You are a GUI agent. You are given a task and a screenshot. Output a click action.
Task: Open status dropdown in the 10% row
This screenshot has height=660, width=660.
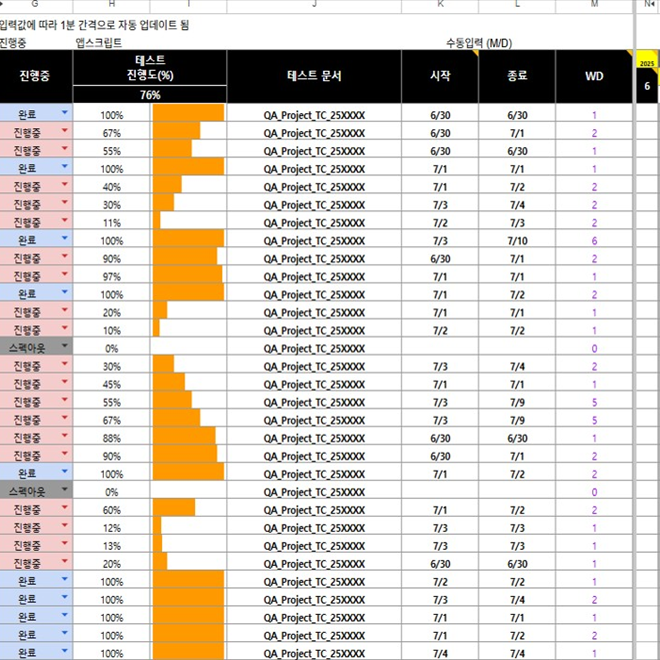64,327
